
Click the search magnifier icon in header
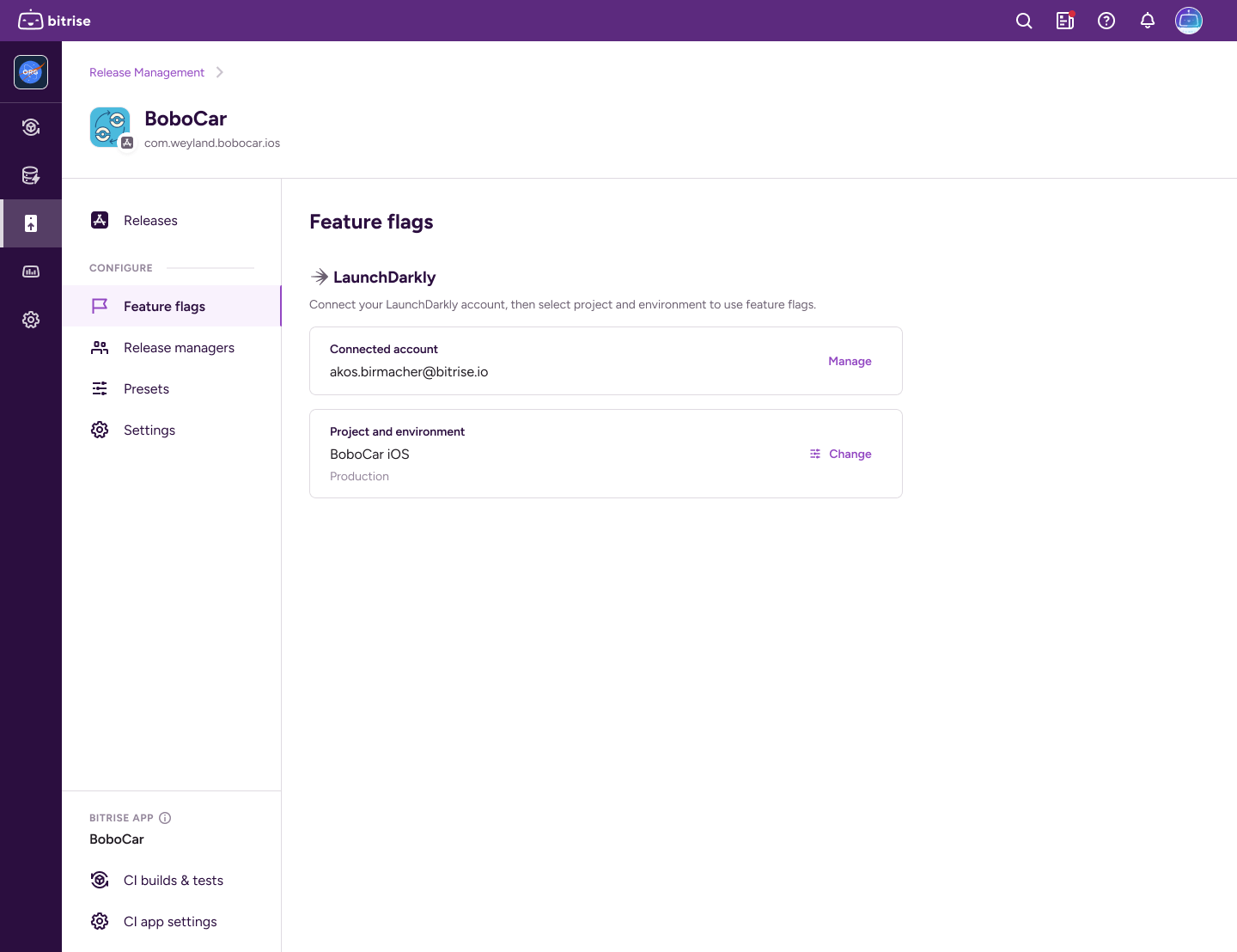click(x=1024, y=21)
